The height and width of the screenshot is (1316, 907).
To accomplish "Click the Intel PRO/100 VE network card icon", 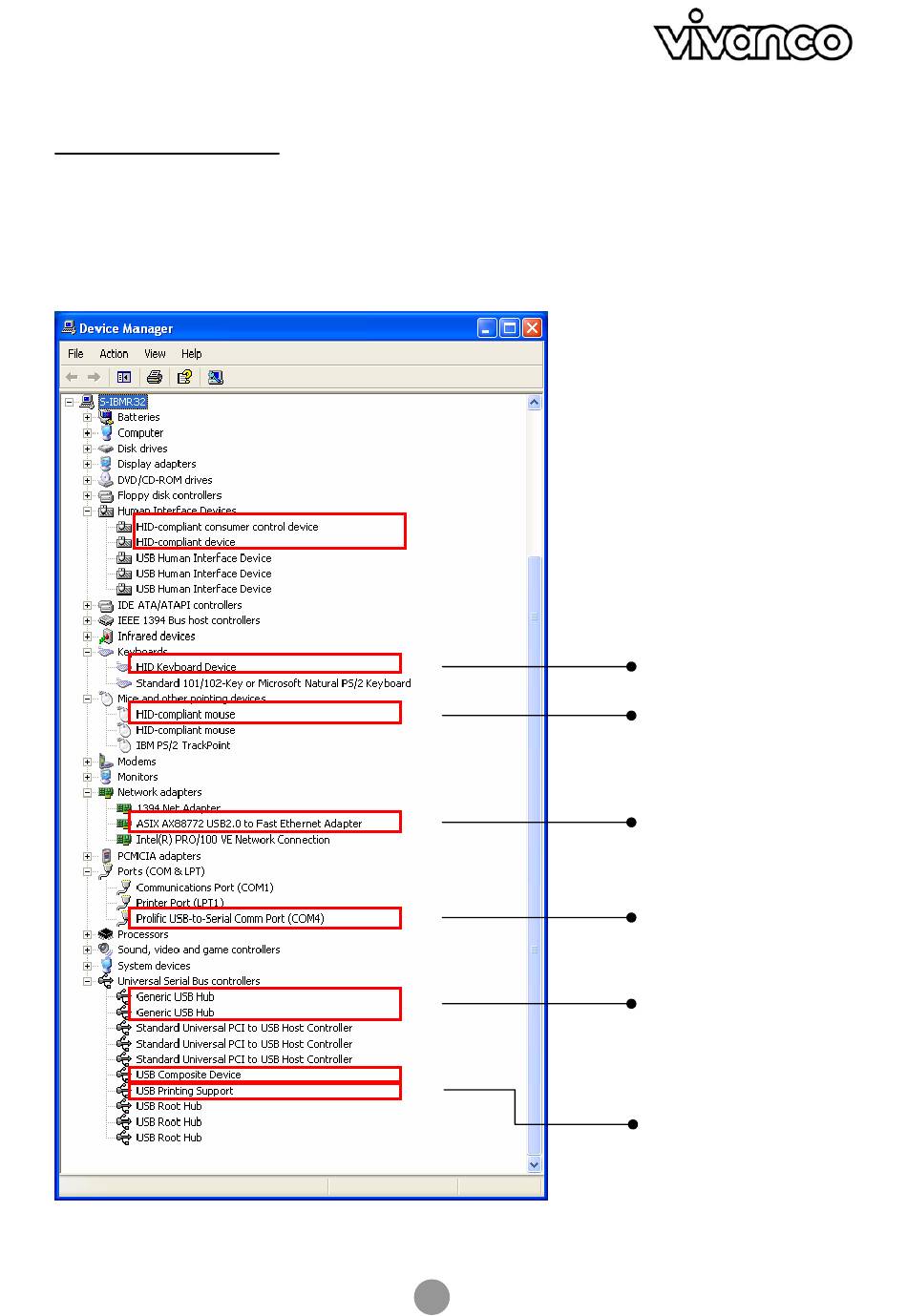I will coord(124,840).
